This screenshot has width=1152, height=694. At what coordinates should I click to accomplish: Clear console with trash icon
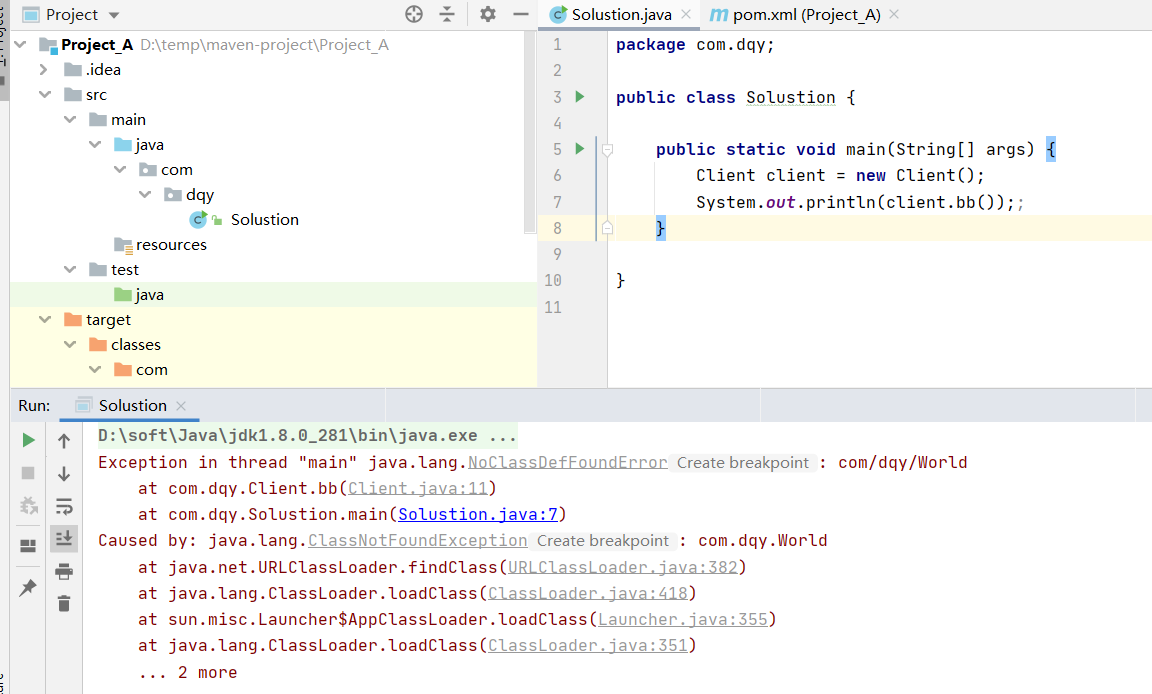pos(64,604)
